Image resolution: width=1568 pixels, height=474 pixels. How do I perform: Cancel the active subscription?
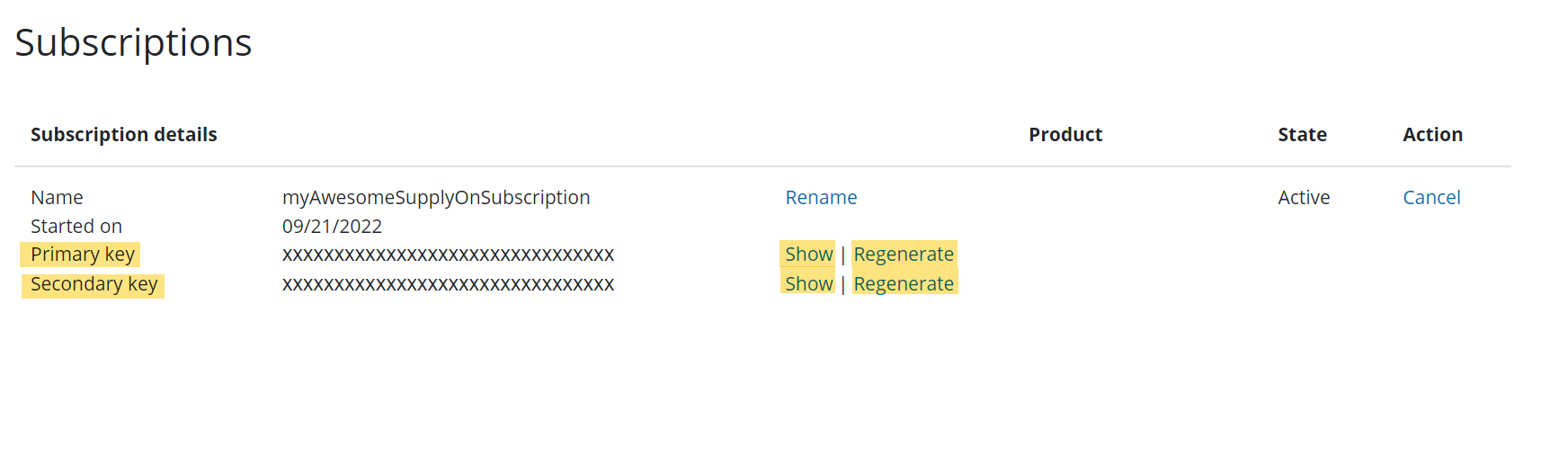[x=1431, y=198]
